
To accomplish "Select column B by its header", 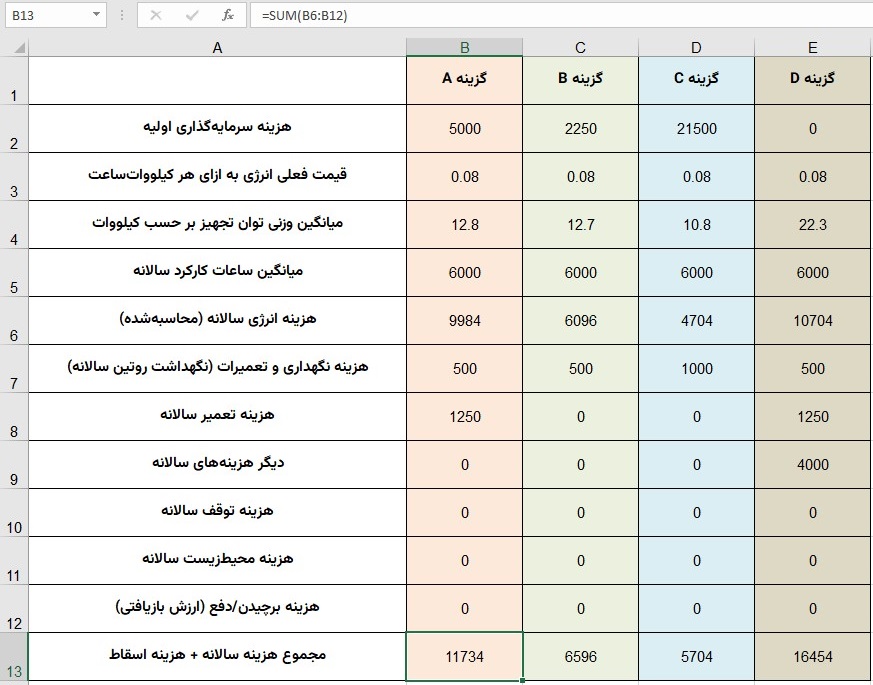I will 463,46.
